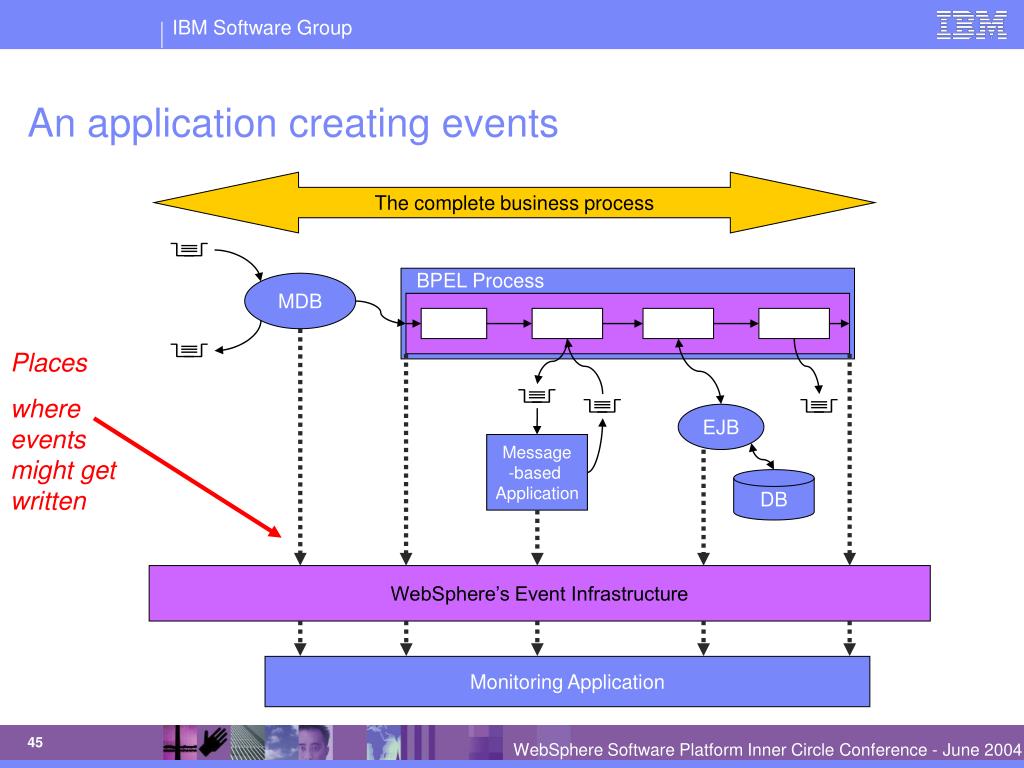The width and height of the screenshot is (1024, 768).
Task: Click the red word 'written'
Action: pos(49,501)
